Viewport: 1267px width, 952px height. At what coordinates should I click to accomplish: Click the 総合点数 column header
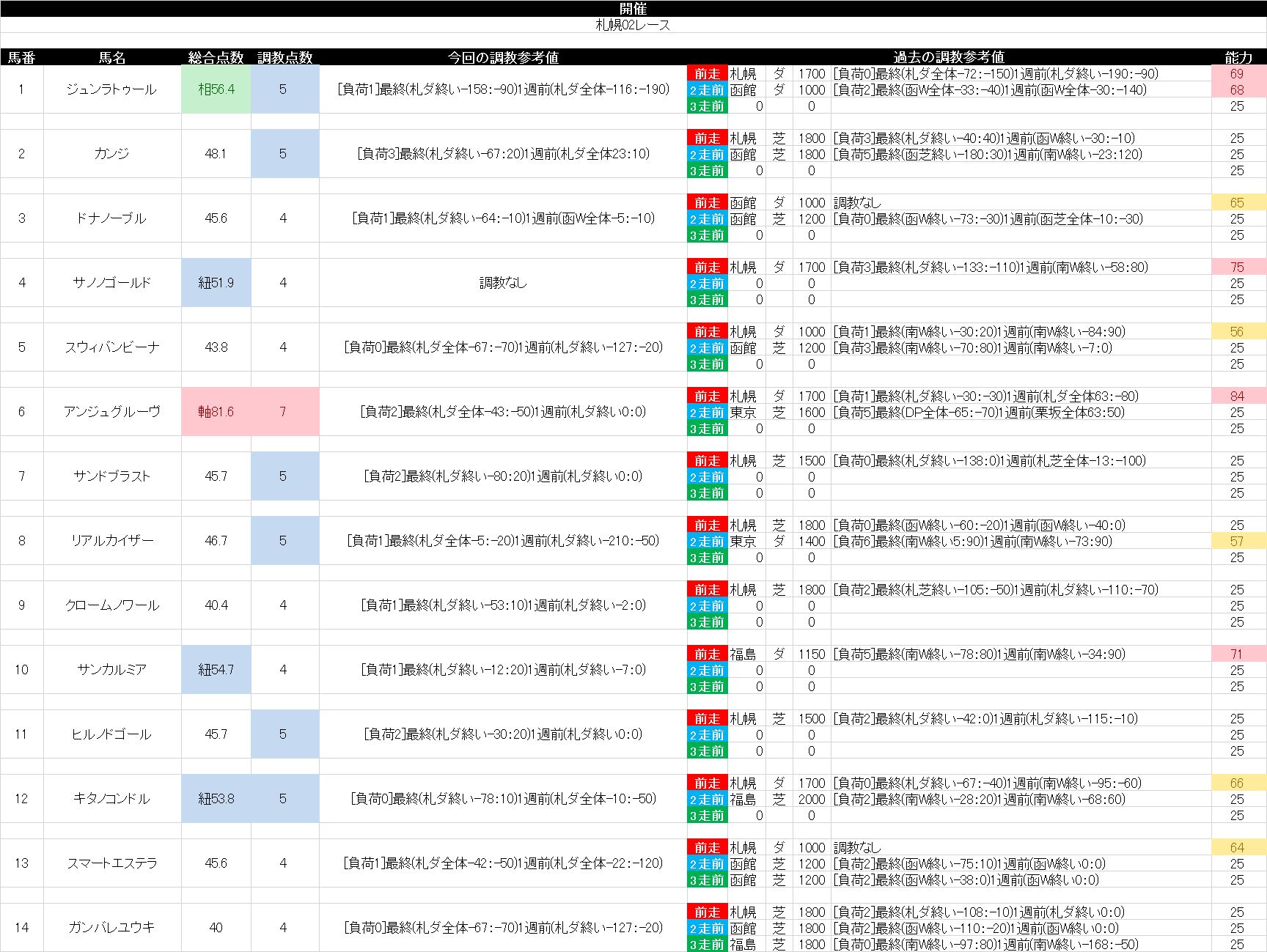(216, 57)
